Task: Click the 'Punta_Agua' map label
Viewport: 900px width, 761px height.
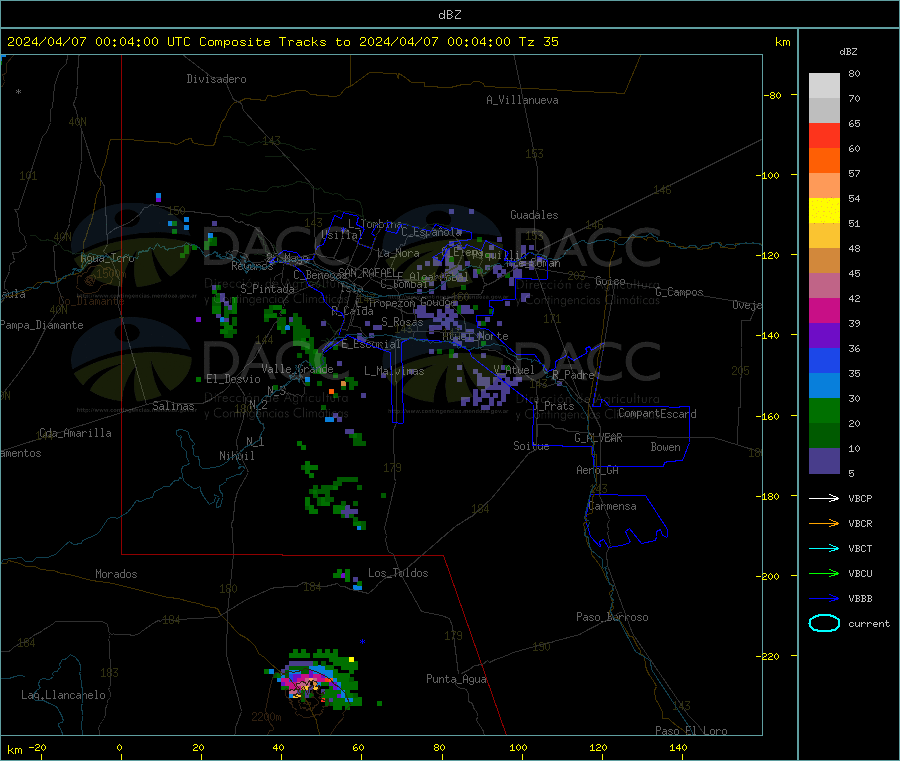Action: pyautogui.click(x=456, y=679)
